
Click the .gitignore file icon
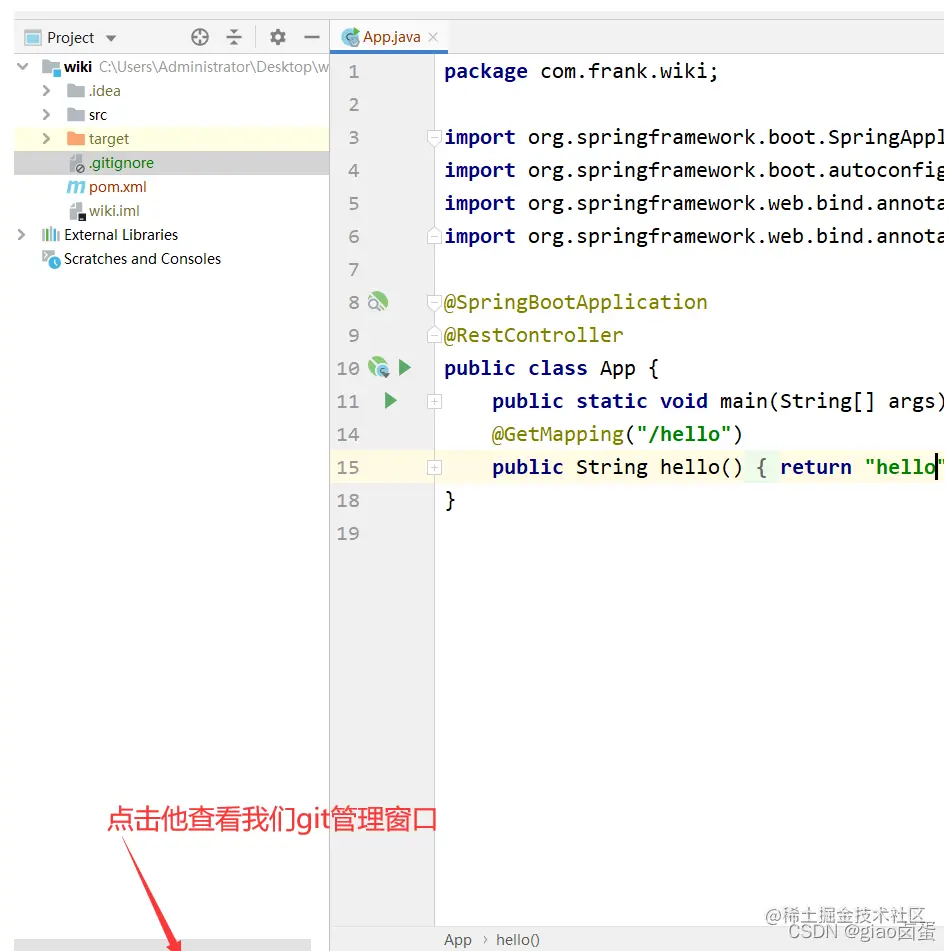tap(76, 163)
